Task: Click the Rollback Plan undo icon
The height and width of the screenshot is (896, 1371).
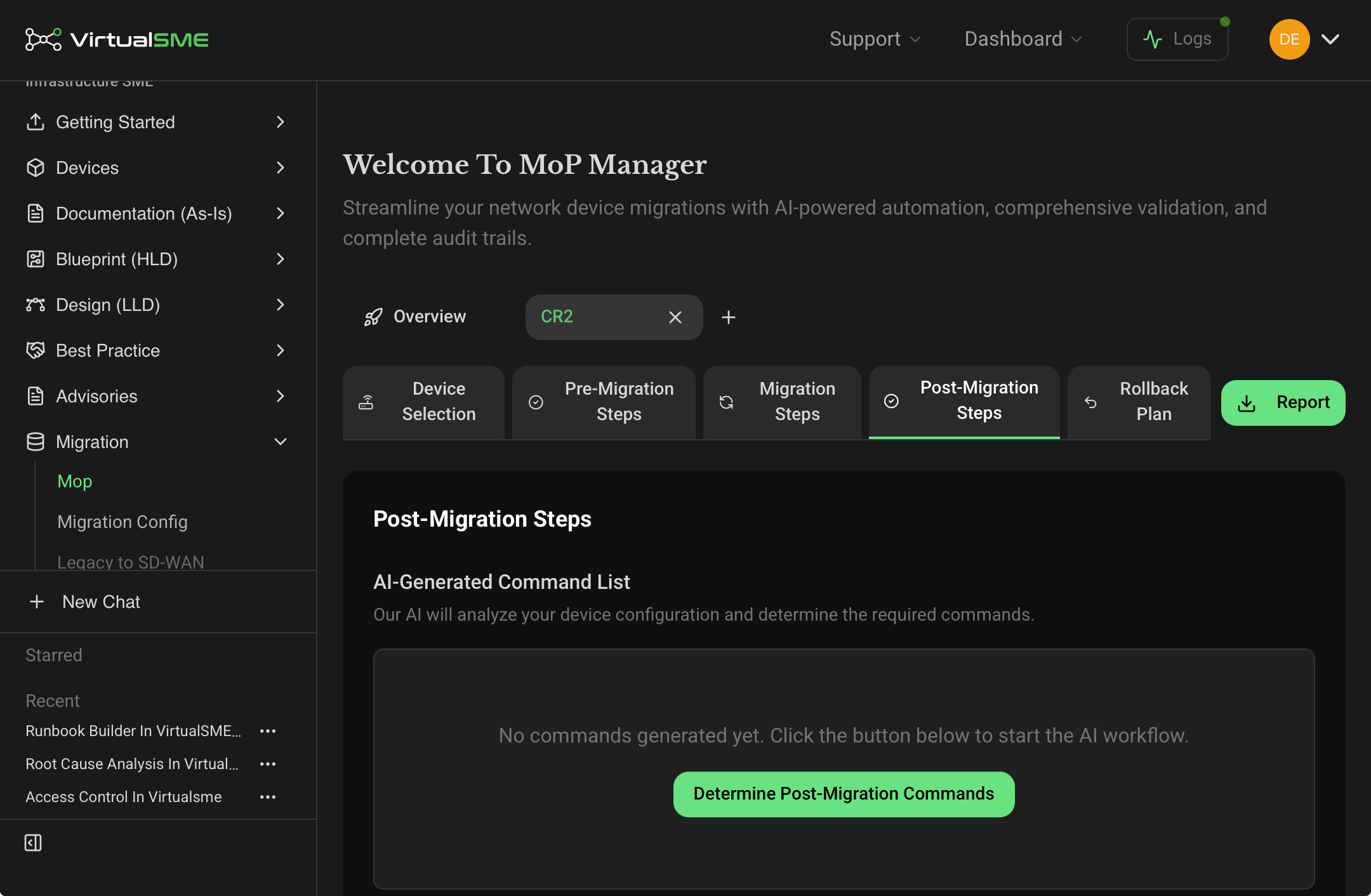Action: [1090, 402]
